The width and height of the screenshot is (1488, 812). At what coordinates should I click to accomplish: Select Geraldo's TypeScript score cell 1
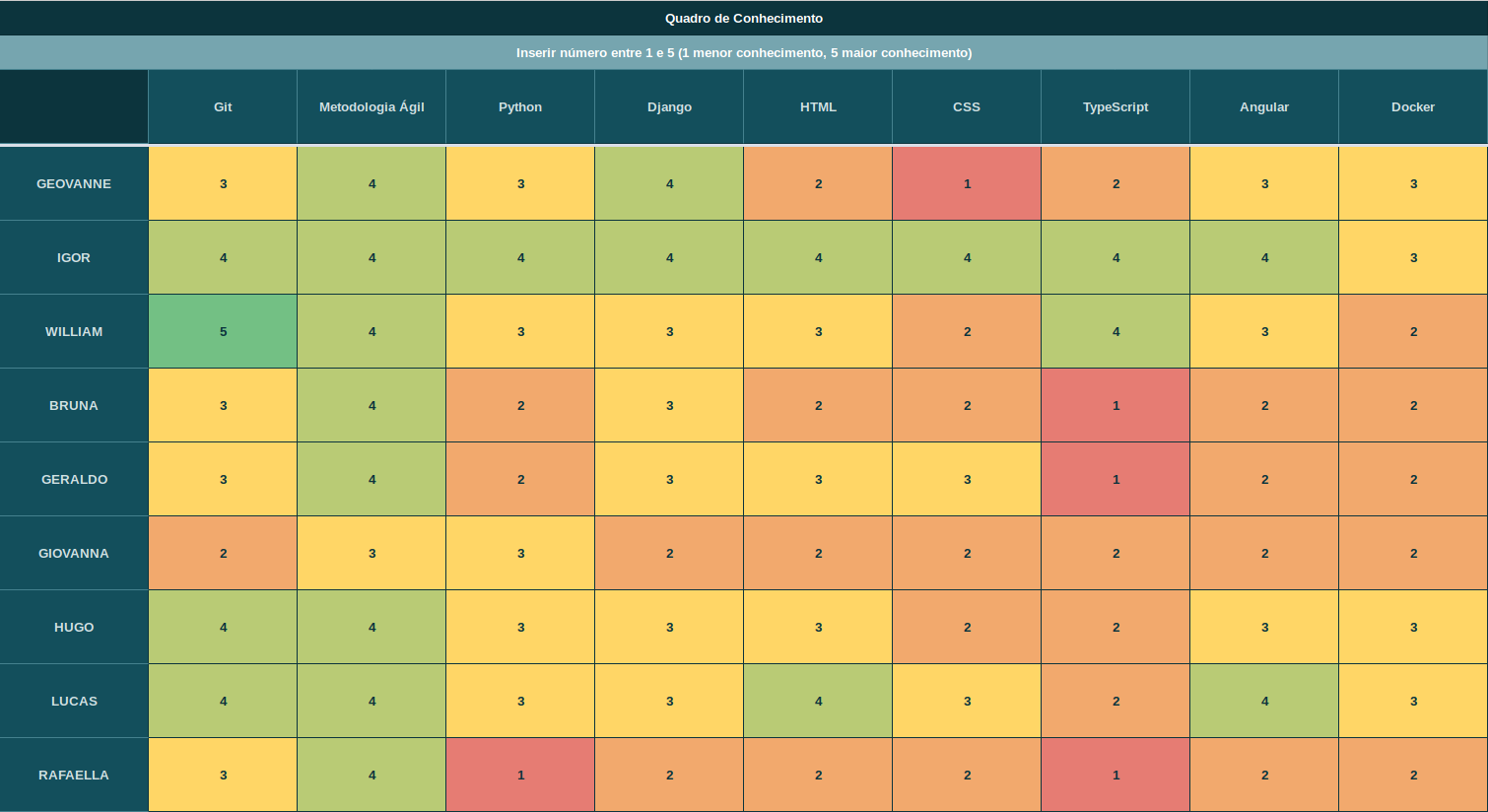tap(1116, 479)
